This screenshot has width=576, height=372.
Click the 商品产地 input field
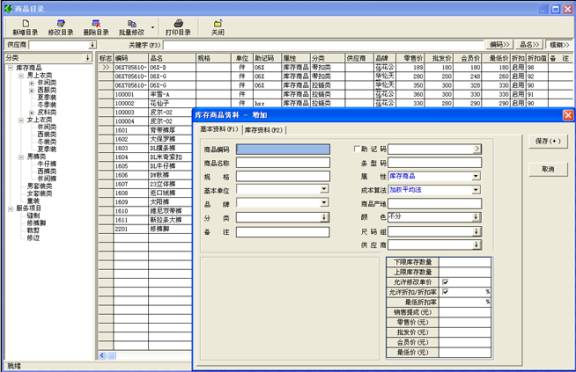tap(435, 204)
